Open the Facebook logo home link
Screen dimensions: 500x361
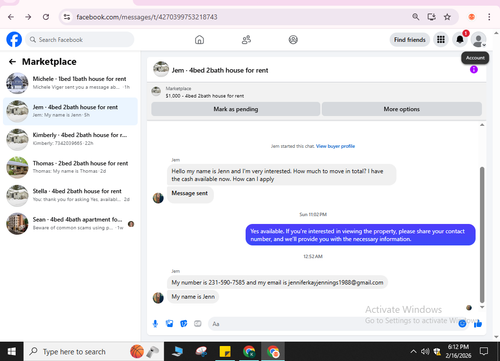coord(14,40)
